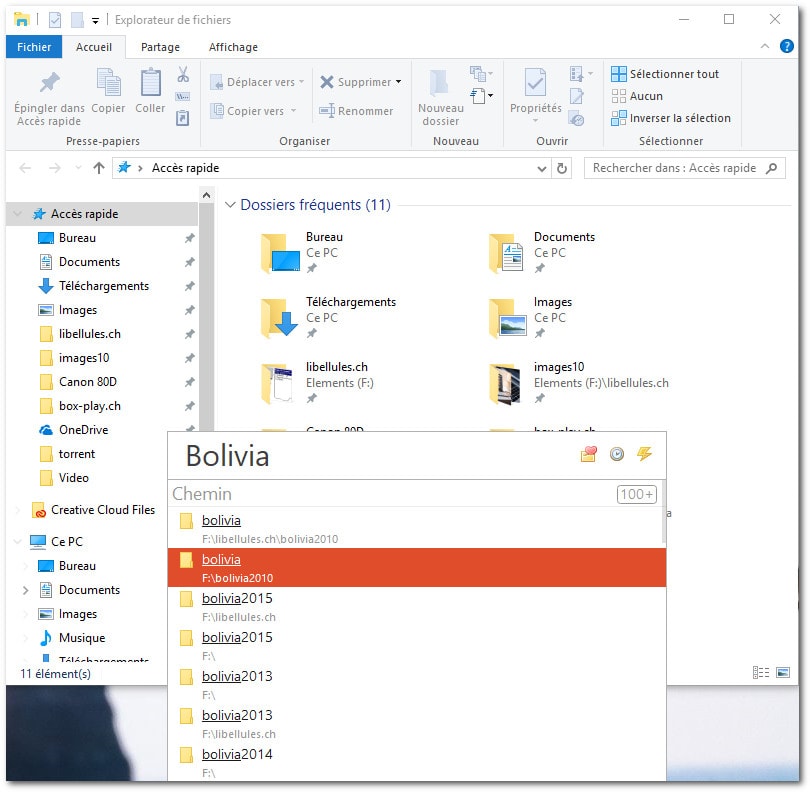Open the images10 folder tile
Viewport: 810px width, 792px height.
tap(579, 382)
